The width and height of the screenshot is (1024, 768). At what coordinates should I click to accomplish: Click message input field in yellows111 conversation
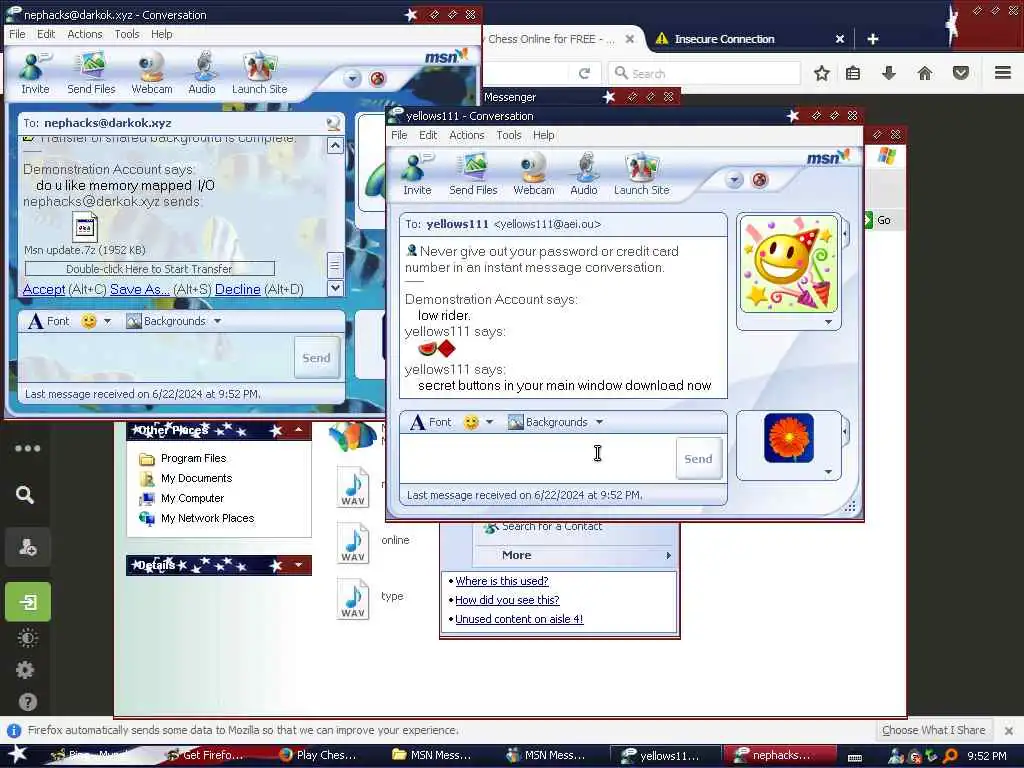(538, 458)
